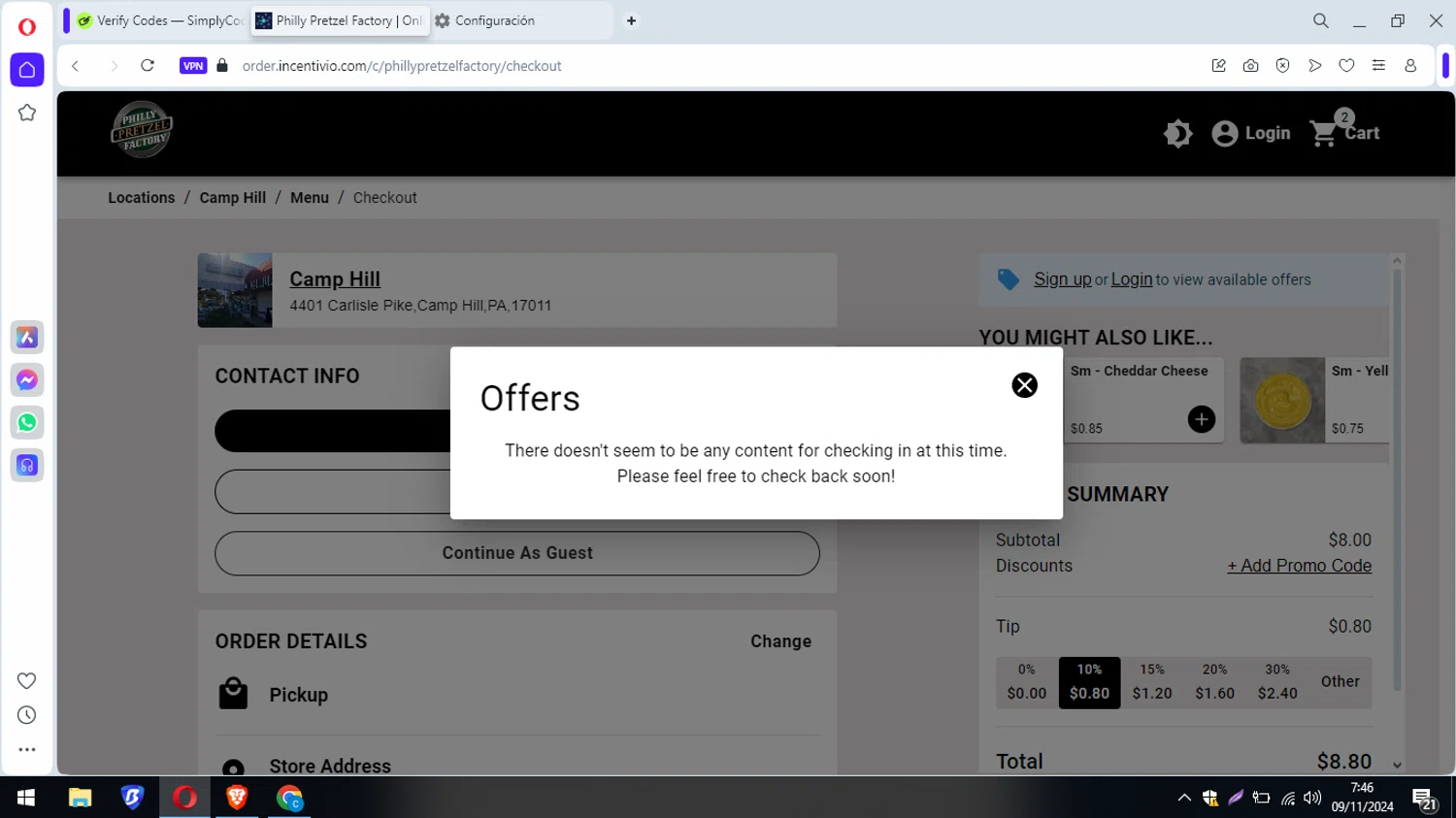Click the Login account icon
Viewport: 1456px width, 818px height.
click(1225, 134)
